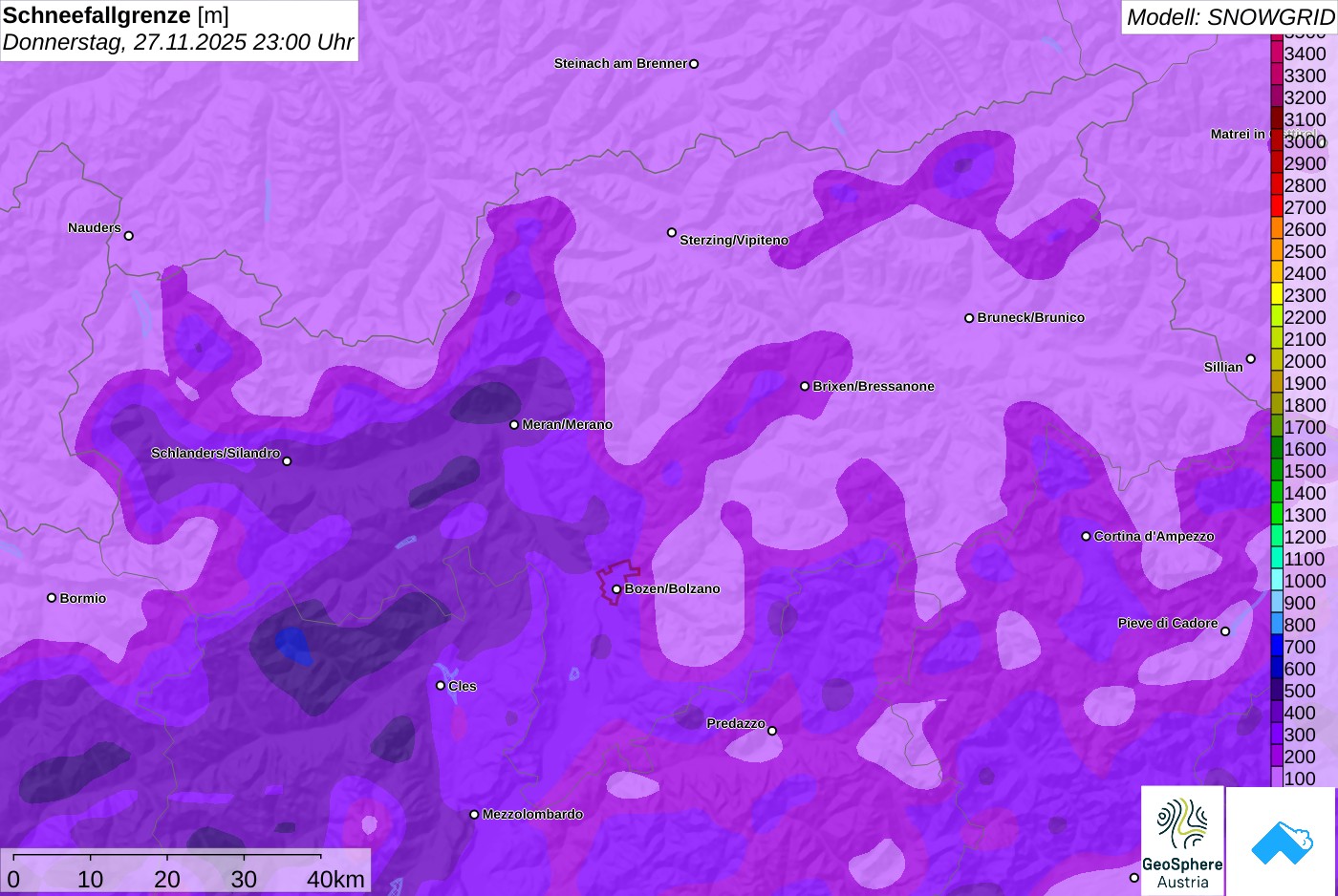Click the red 2700 legend color swatch

pyautogui.click(x=1276, y=206)
